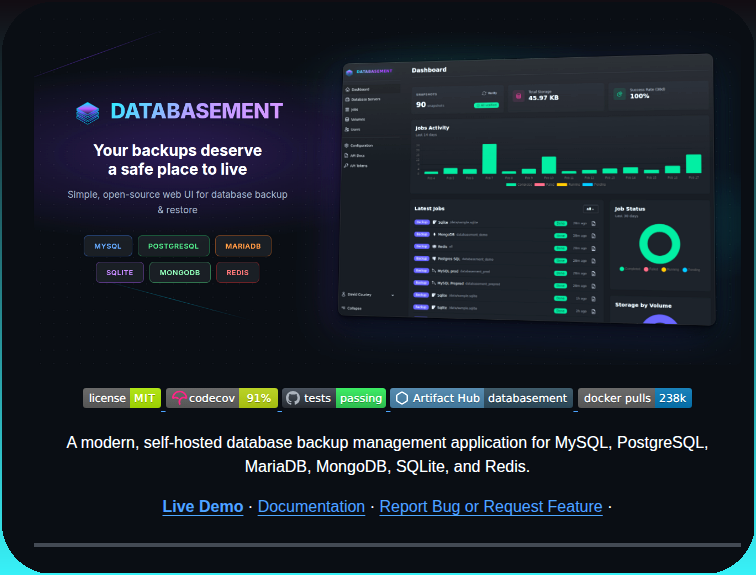Open the Artifact Hub databasement badge
Image resolution: width=756 pixels, height=575 pixels.
[x=482, y=398]
